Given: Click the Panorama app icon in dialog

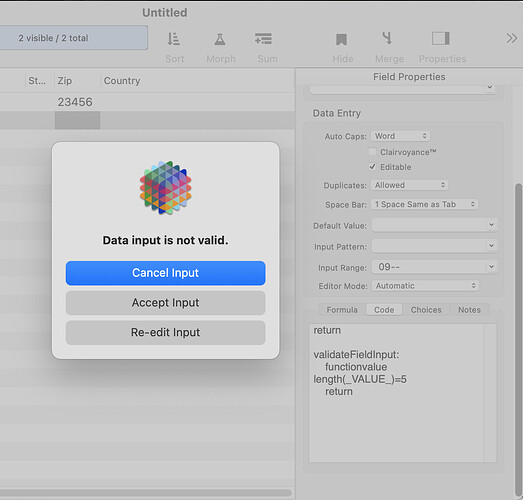Looking at the screenshot, I should pos(165,187).
